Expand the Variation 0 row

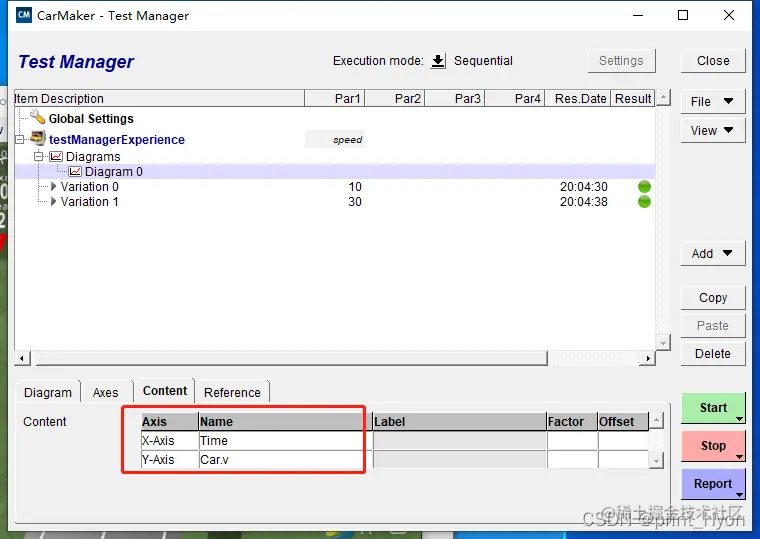click(53, 187)
